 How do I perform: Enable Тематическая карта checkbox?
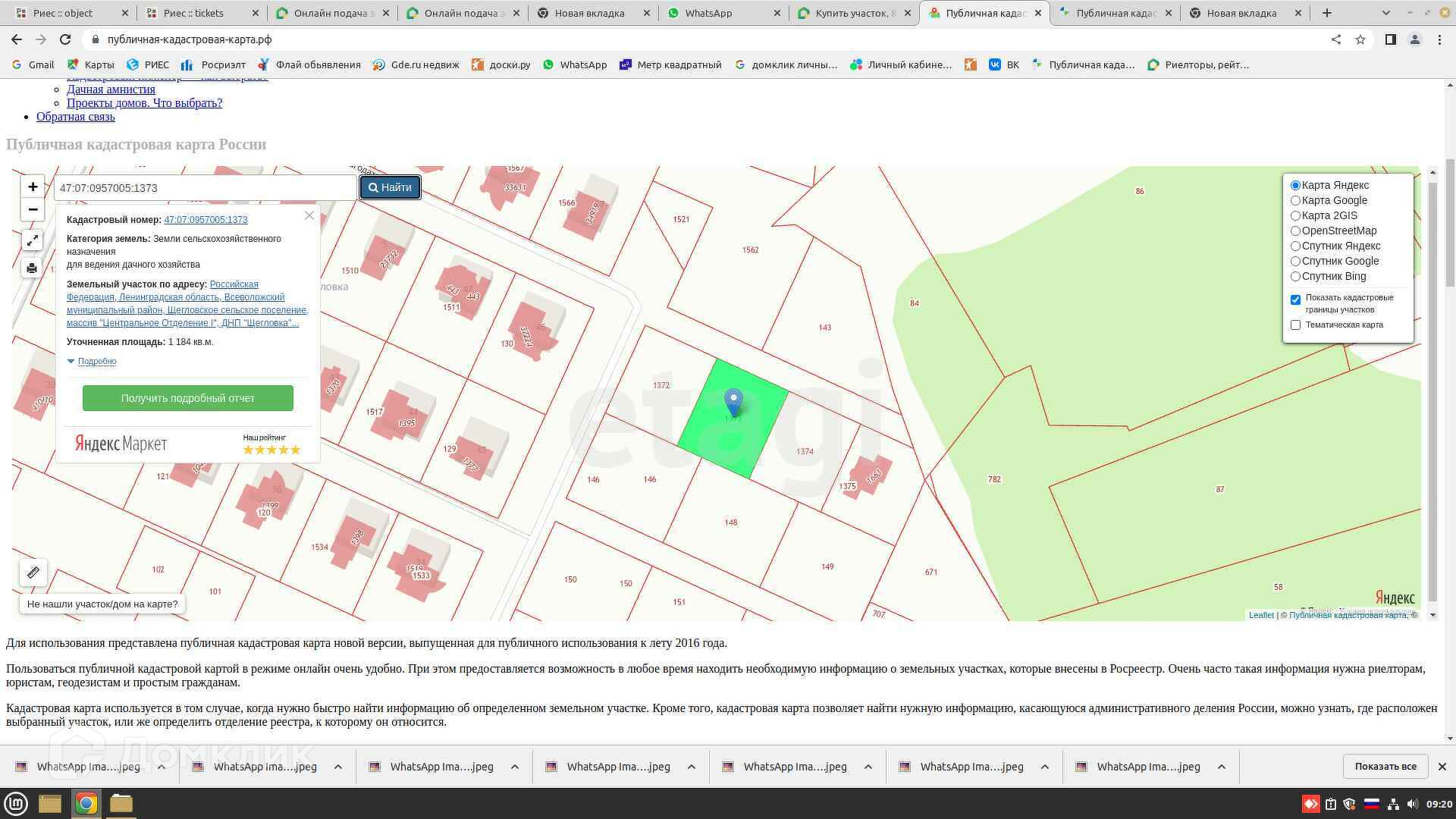point(1295,325)
